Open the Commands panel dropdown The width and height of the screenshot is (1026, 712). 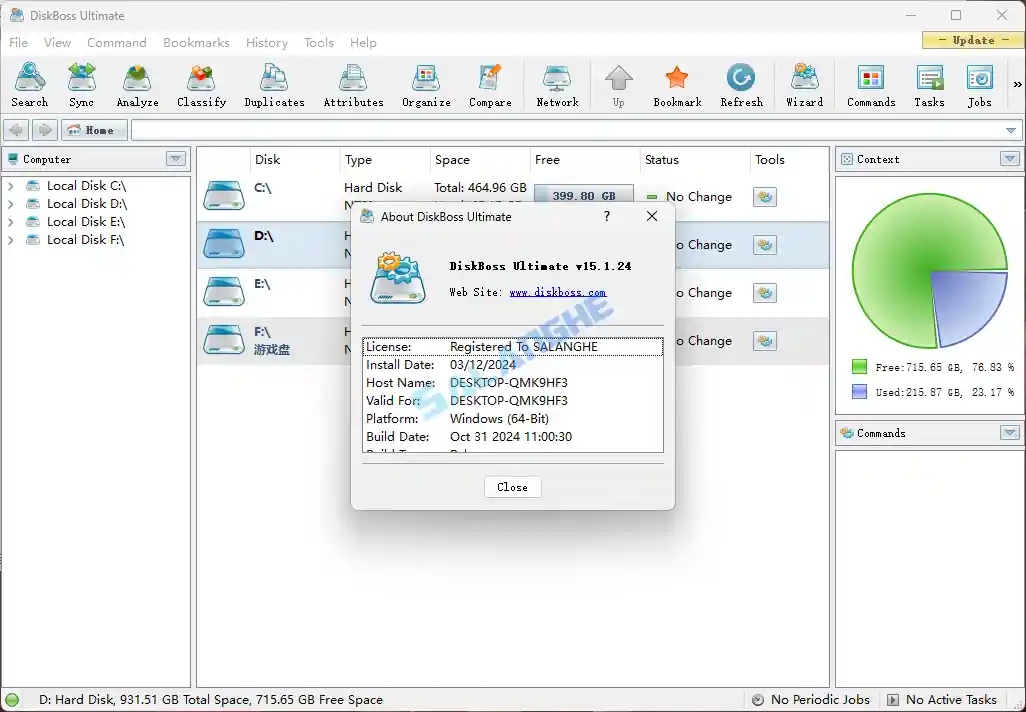[1010, 433]
